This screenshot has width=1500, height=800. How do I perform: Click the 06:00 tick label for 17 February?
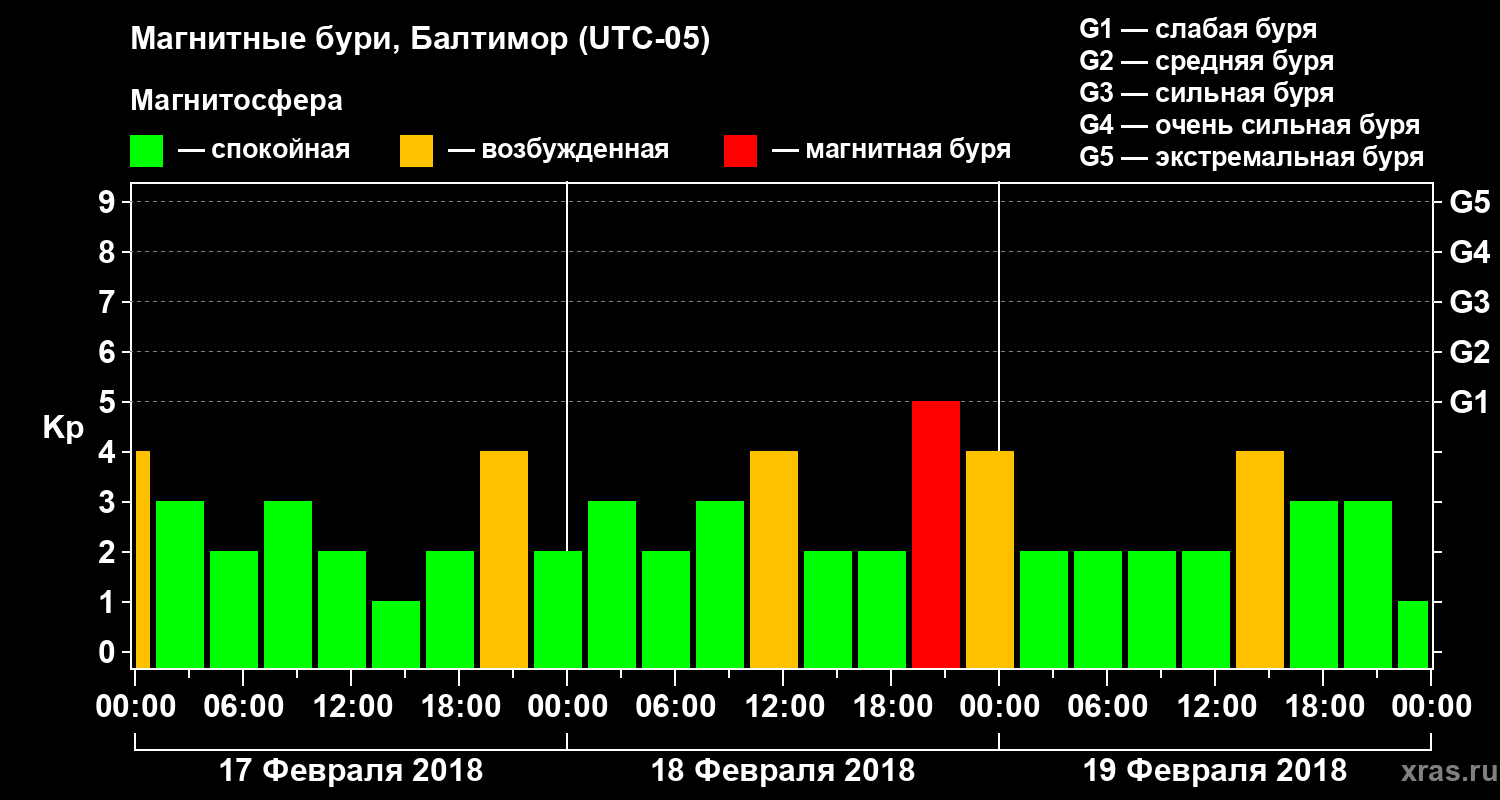pyautogui.click(x=243, y=706)
